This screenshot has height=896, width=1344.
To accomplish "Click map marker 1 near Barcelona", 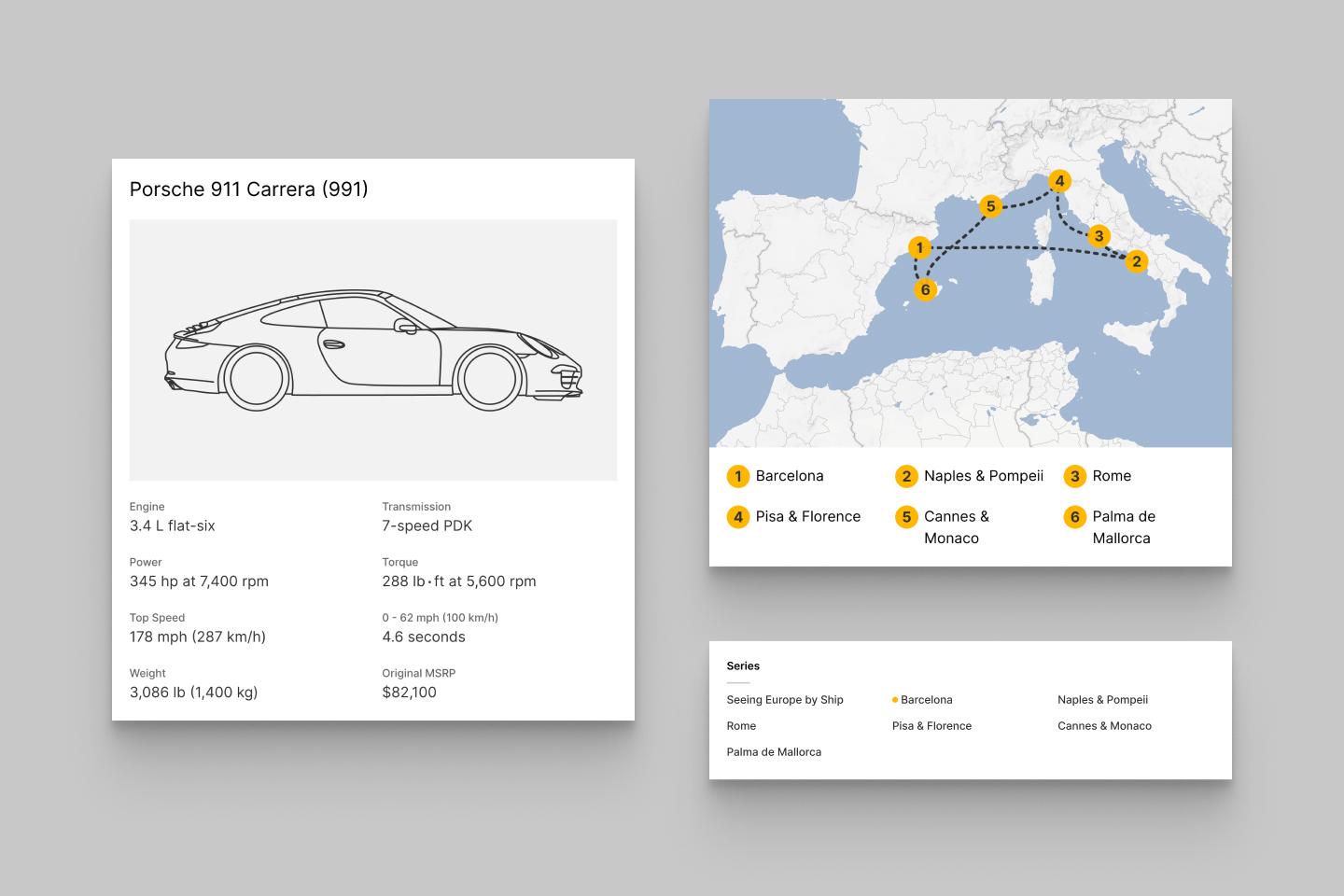I will [919, 247].
